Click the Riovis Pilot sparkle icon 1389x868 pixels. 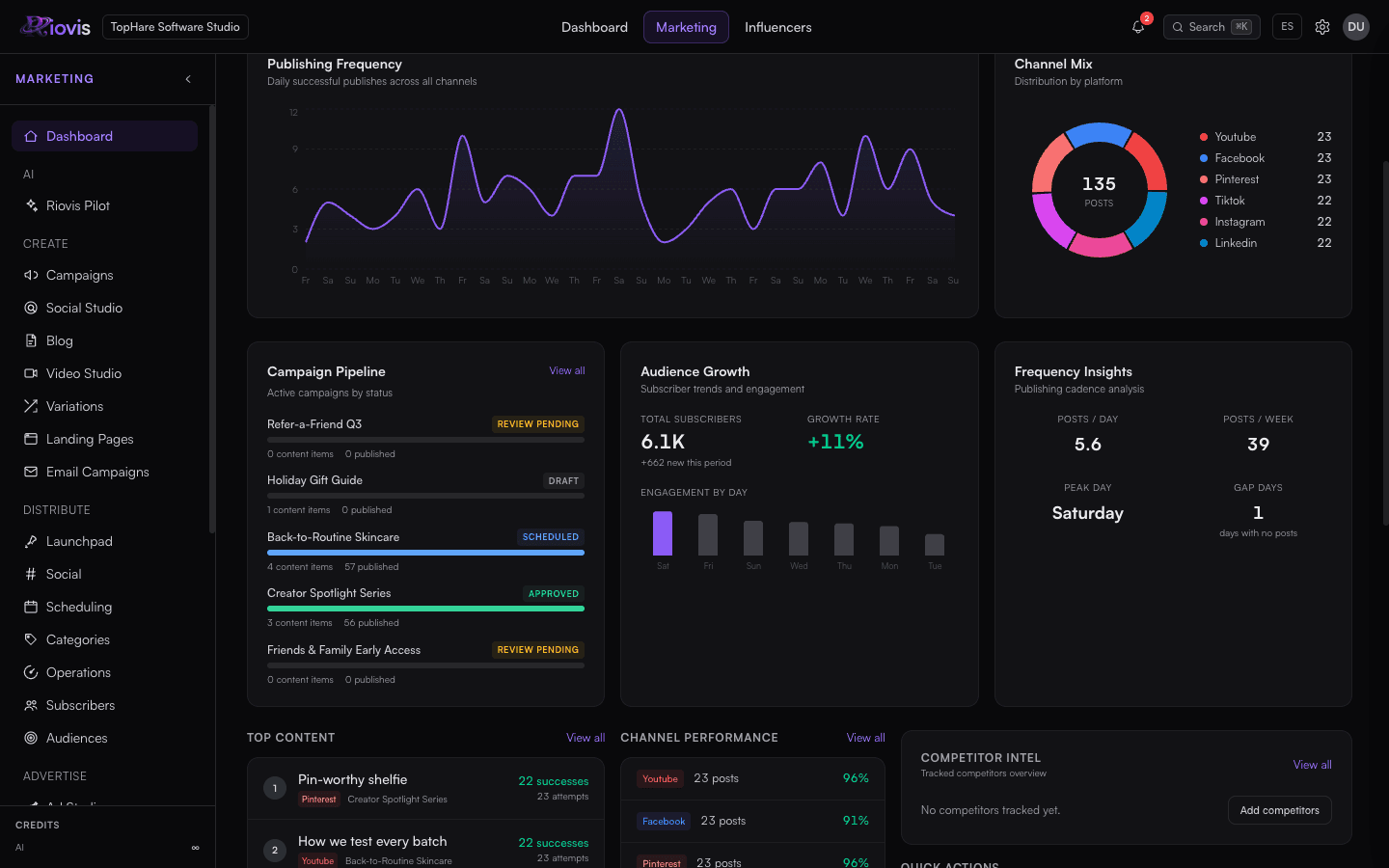[x=31, y=205]
